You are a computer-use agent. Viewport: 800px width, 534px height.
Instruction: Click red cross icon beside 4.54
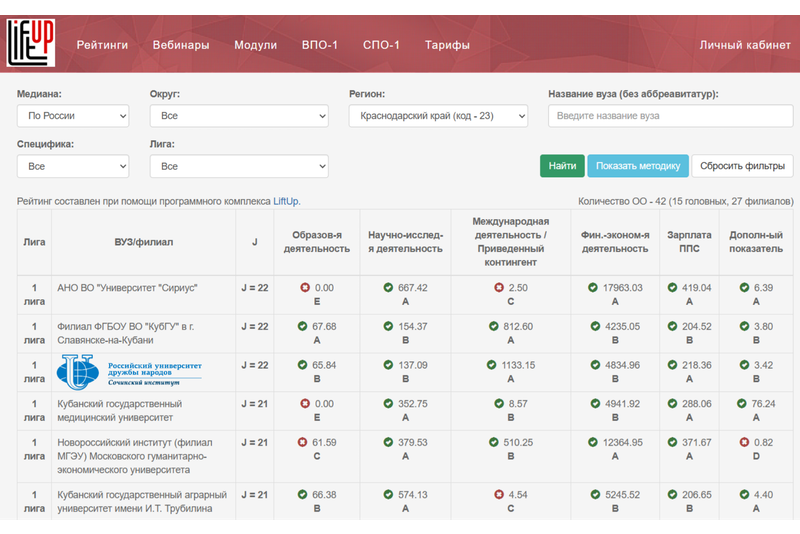499,494
